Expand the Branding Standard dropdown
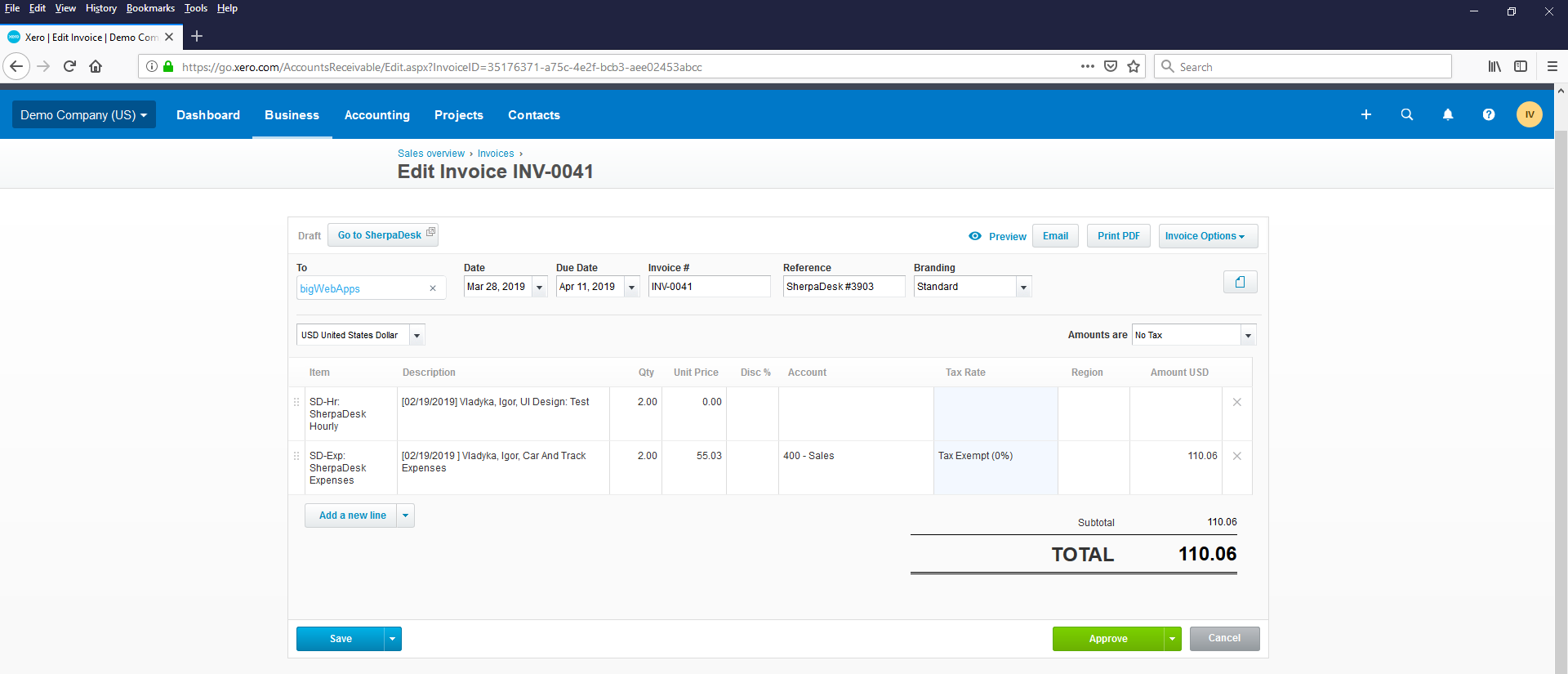 pyautogui.click(x=1023, y=287)
